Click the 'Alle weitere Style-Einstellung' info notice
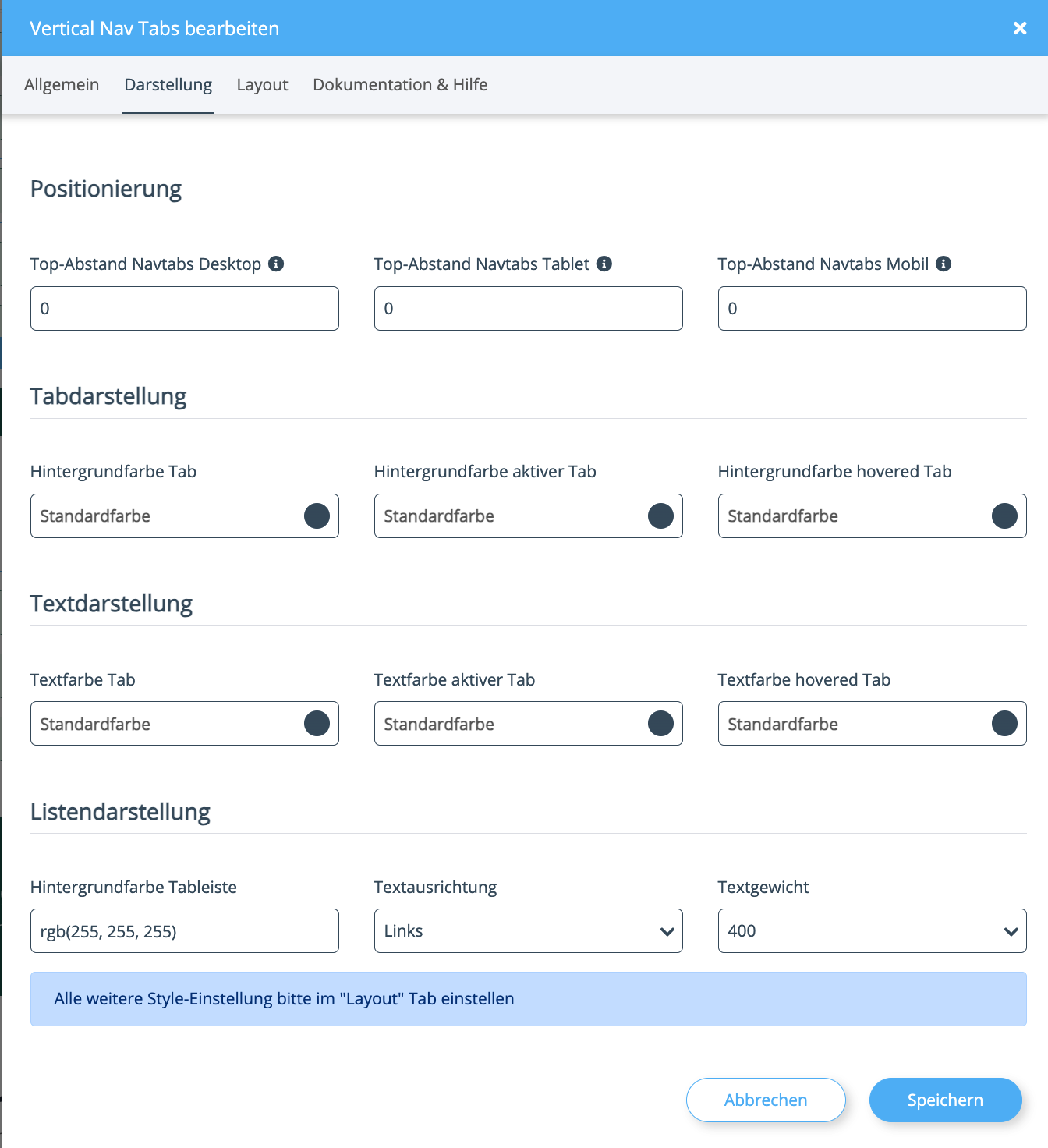The image size is (1048, 1148). click(x=528, y=999)
